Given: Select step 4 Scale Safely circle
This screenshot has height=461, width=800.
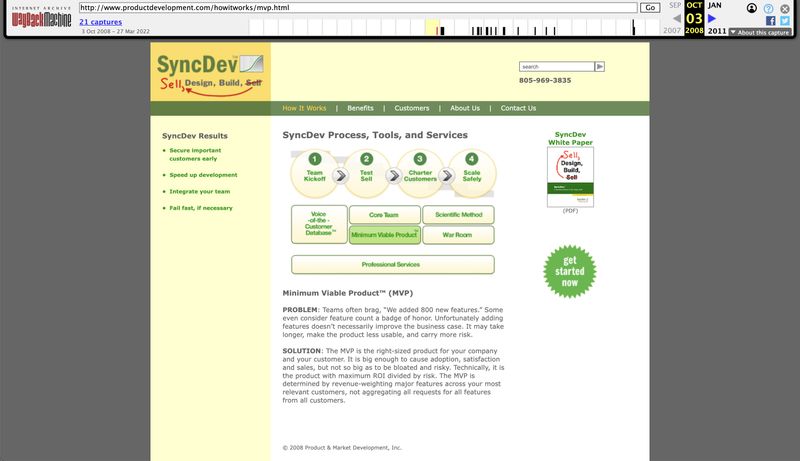Looking at the screenshot, I should [472, 174].
